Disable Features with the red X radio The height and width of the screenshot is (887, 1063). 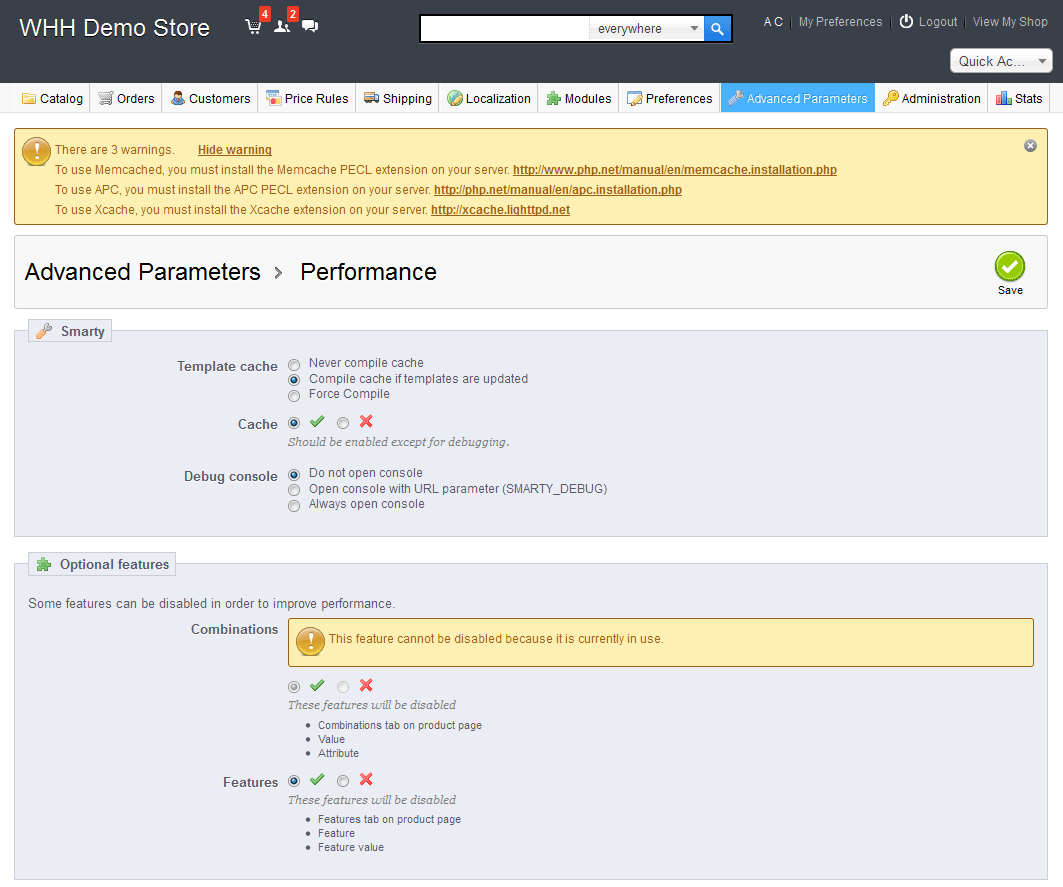[343, 781]
